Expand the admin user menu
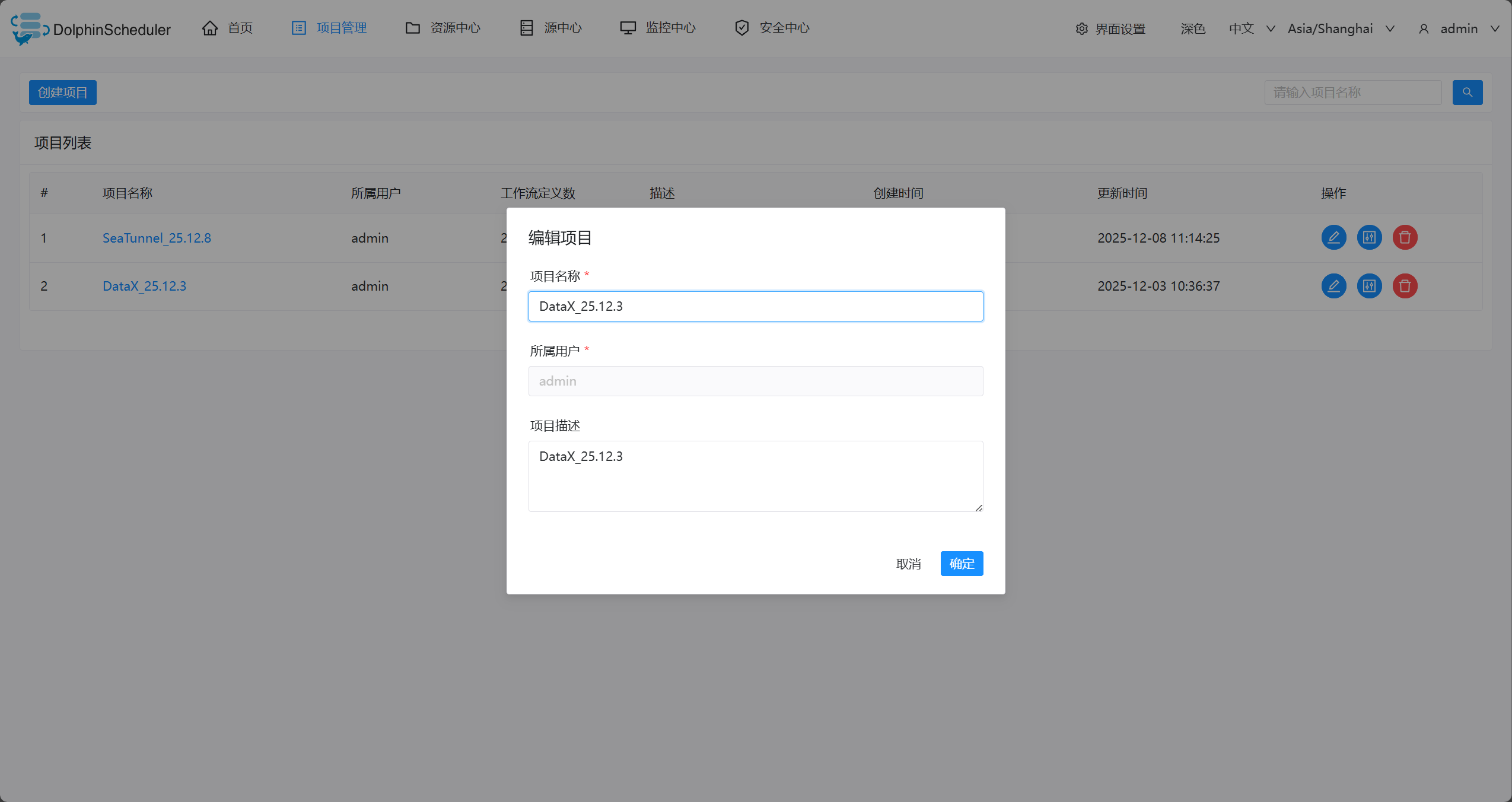The width and height of the screenshot is (1512, 802). click(1459, 28)
